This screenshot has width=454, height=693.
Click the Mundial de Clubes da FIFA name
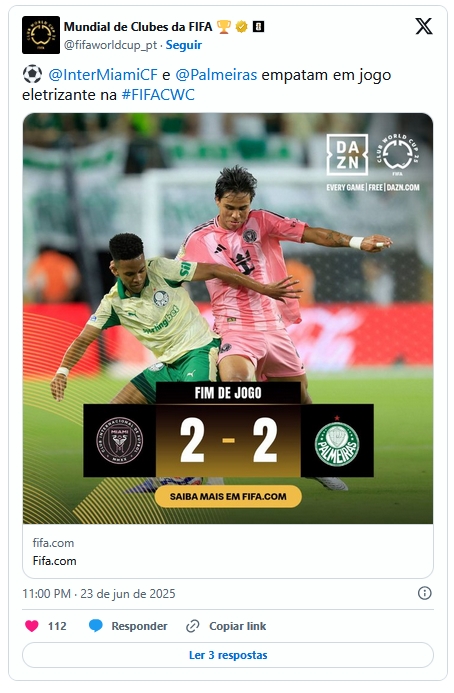point(138,27)
